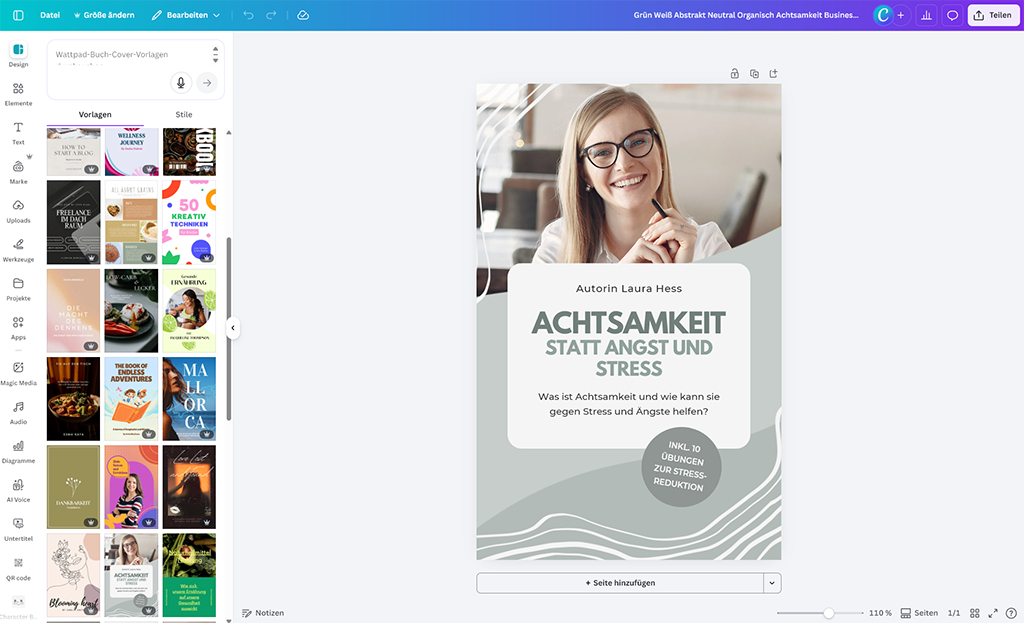Image resolution: width=1024 pixels, height=623 pixels.
Task: Open the Diagramme sidebar panel
Action: tap(18, 451)
